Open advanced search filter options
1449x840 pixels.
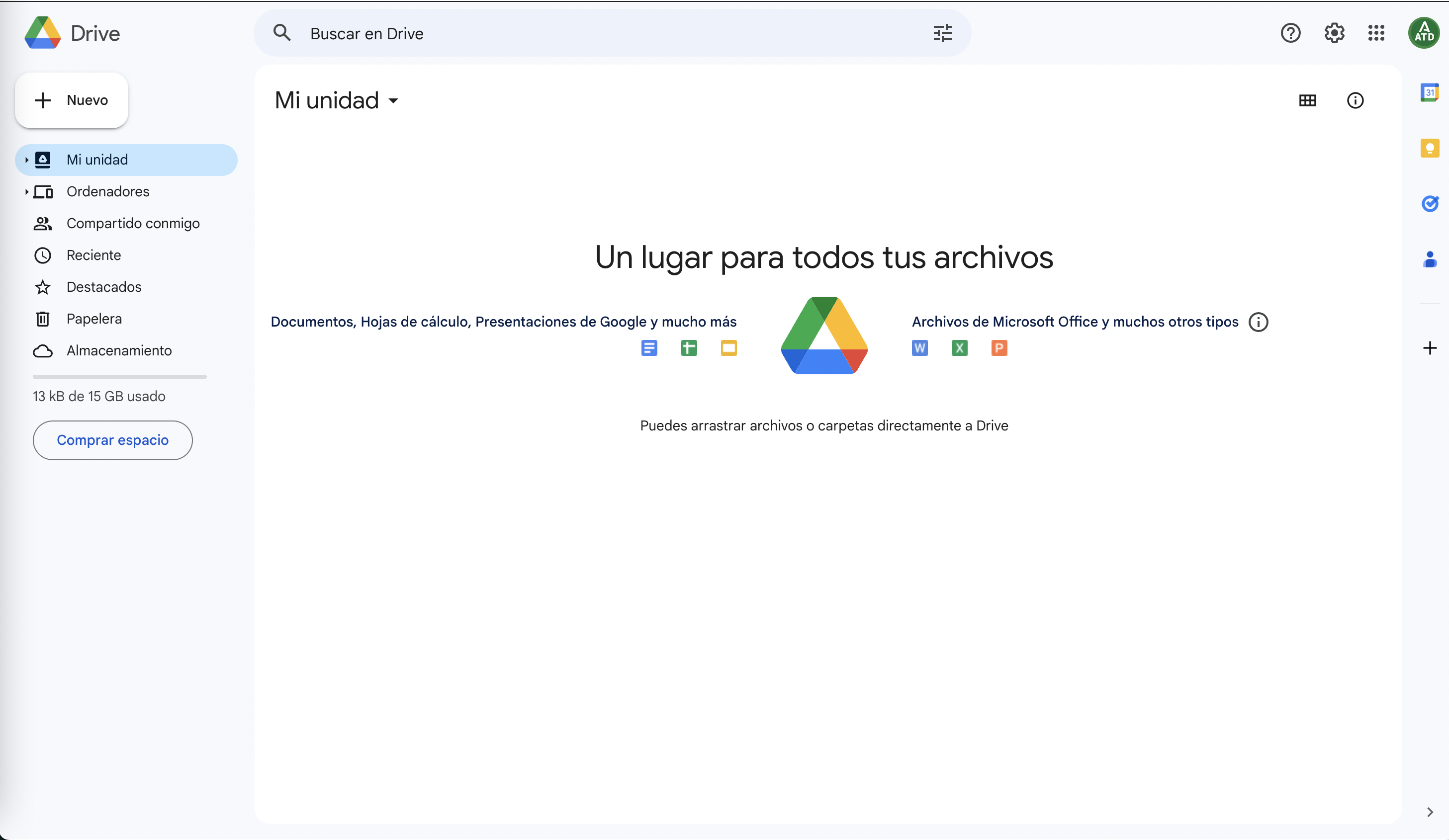point(942,33)
